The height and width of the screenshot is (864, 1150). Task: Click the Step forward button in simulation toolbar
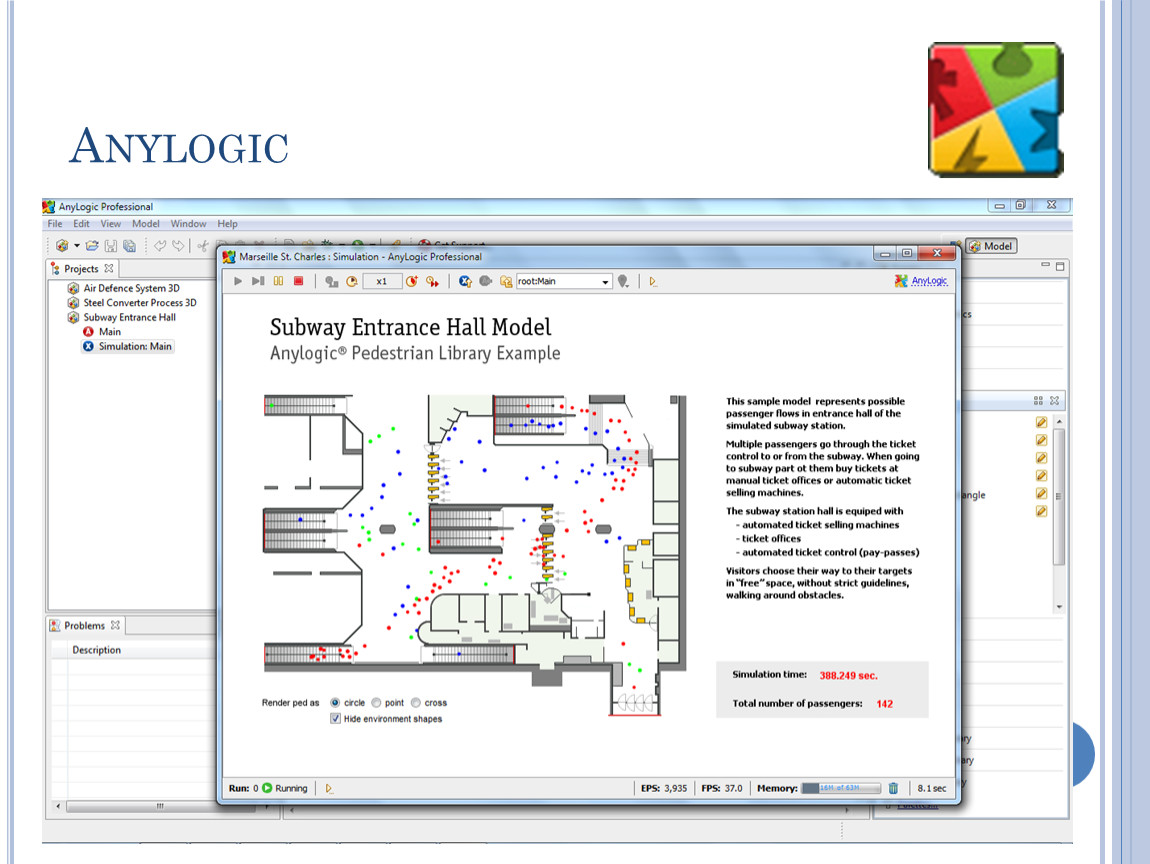click(257, 281)
